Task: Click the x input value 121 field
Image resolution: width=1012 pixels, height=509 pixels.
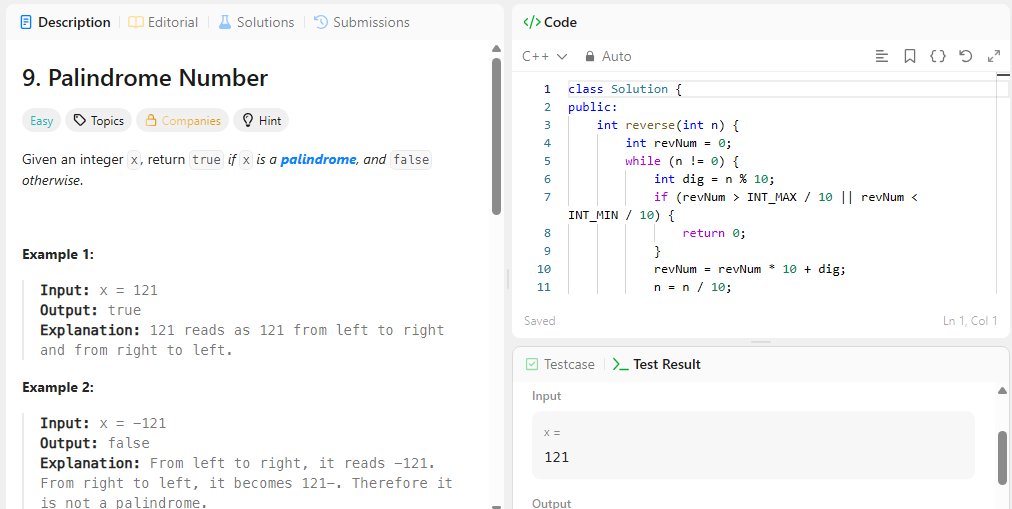Action: (753, 445)
